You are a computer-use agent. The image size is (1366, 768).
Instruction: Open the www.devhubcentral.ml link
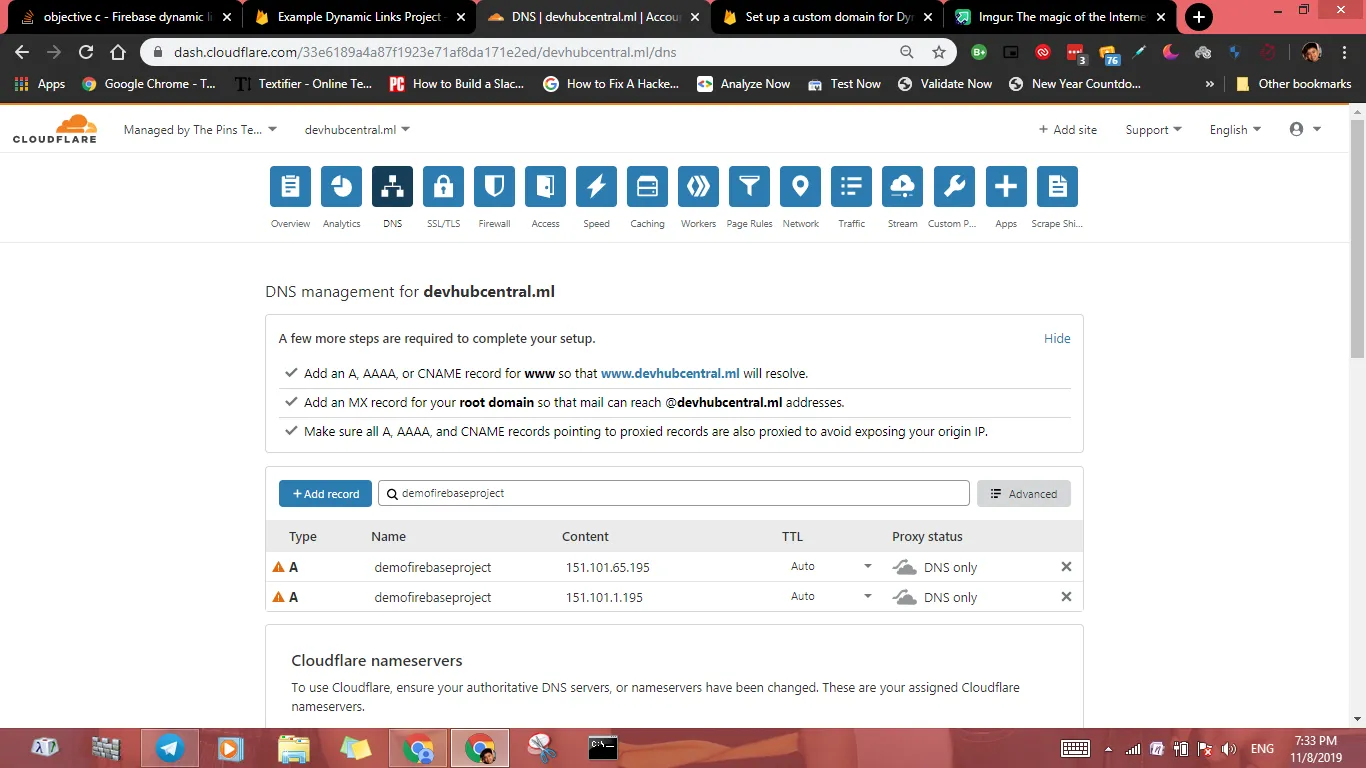(670, 373)
